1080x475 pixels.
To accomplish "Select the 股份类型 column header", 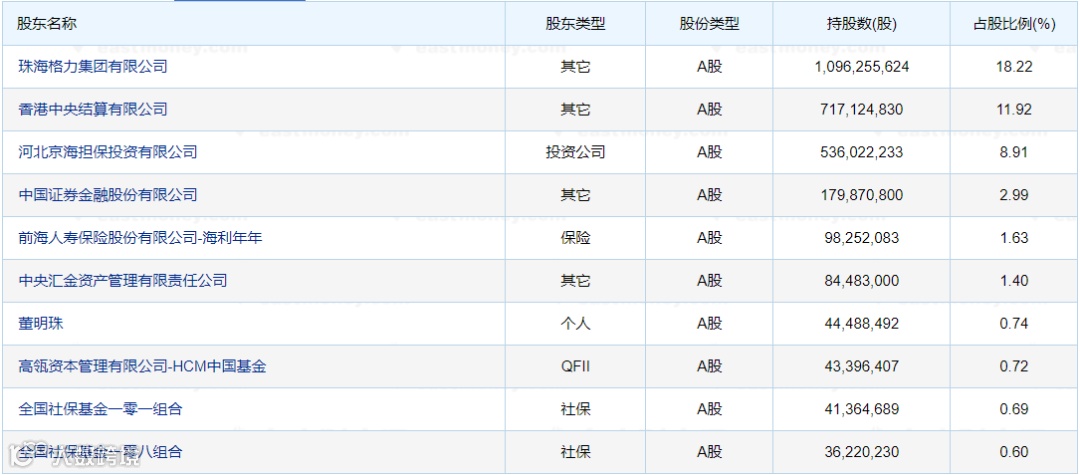I will [709, 23].
